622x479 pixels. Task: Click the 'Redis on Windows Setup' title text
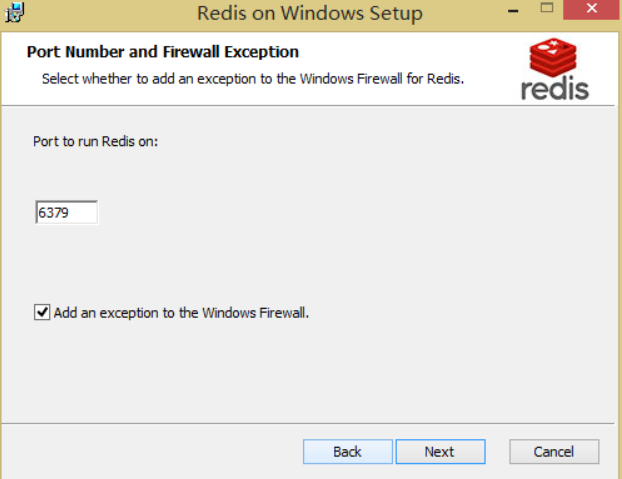pyautogui.click(x=310, y=13)
